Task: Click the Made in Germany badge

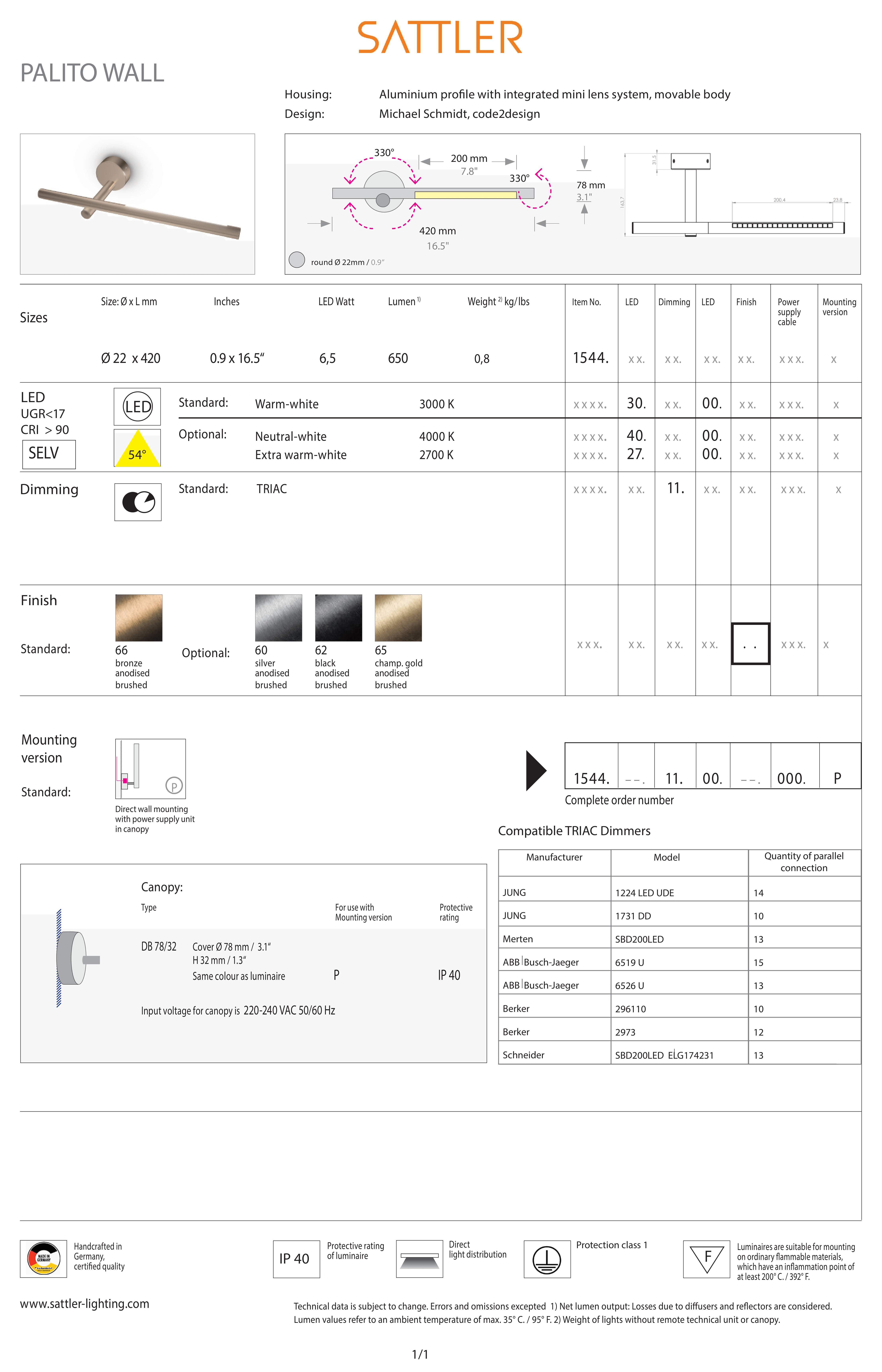Action: (x=44, y=1259)
